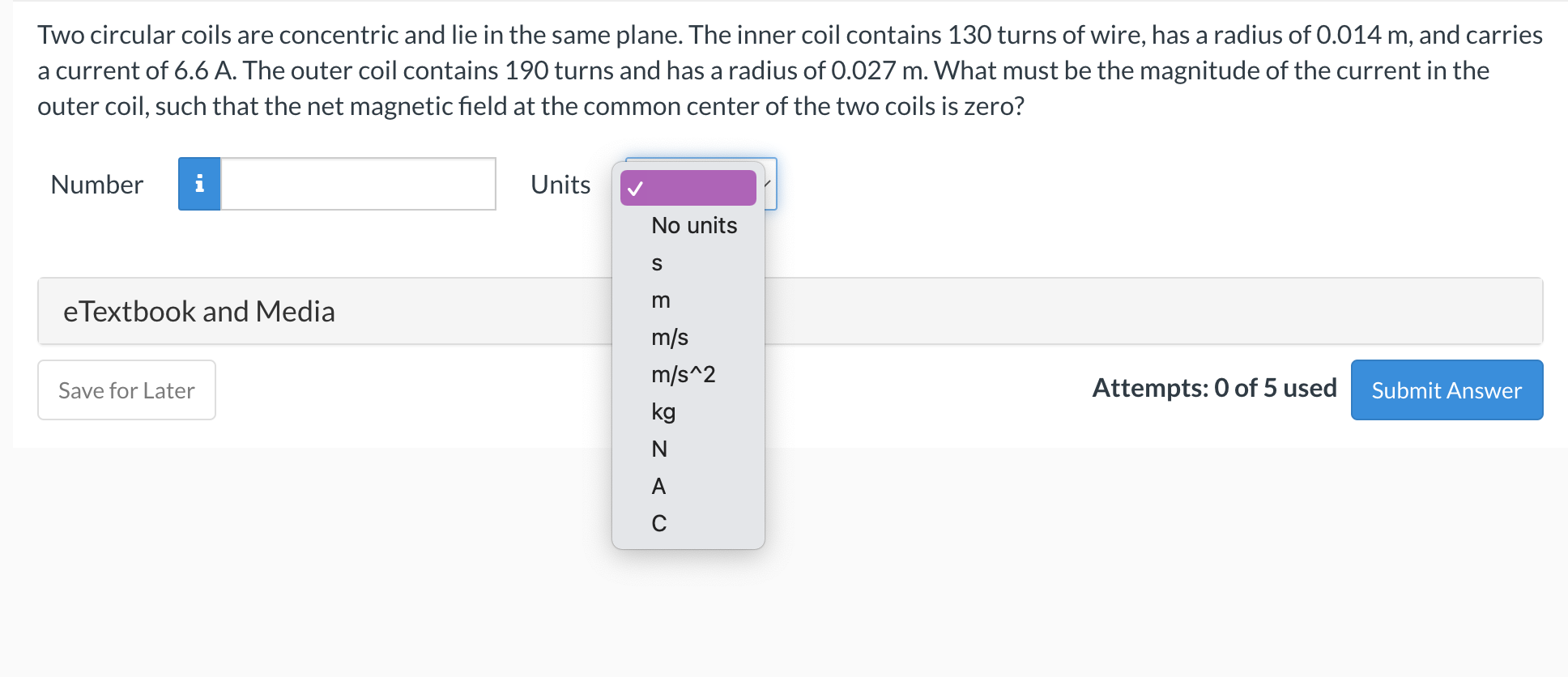1568x677 pixels.
Task: Click the blue info icon next to Number field
Action: point(198,185)
